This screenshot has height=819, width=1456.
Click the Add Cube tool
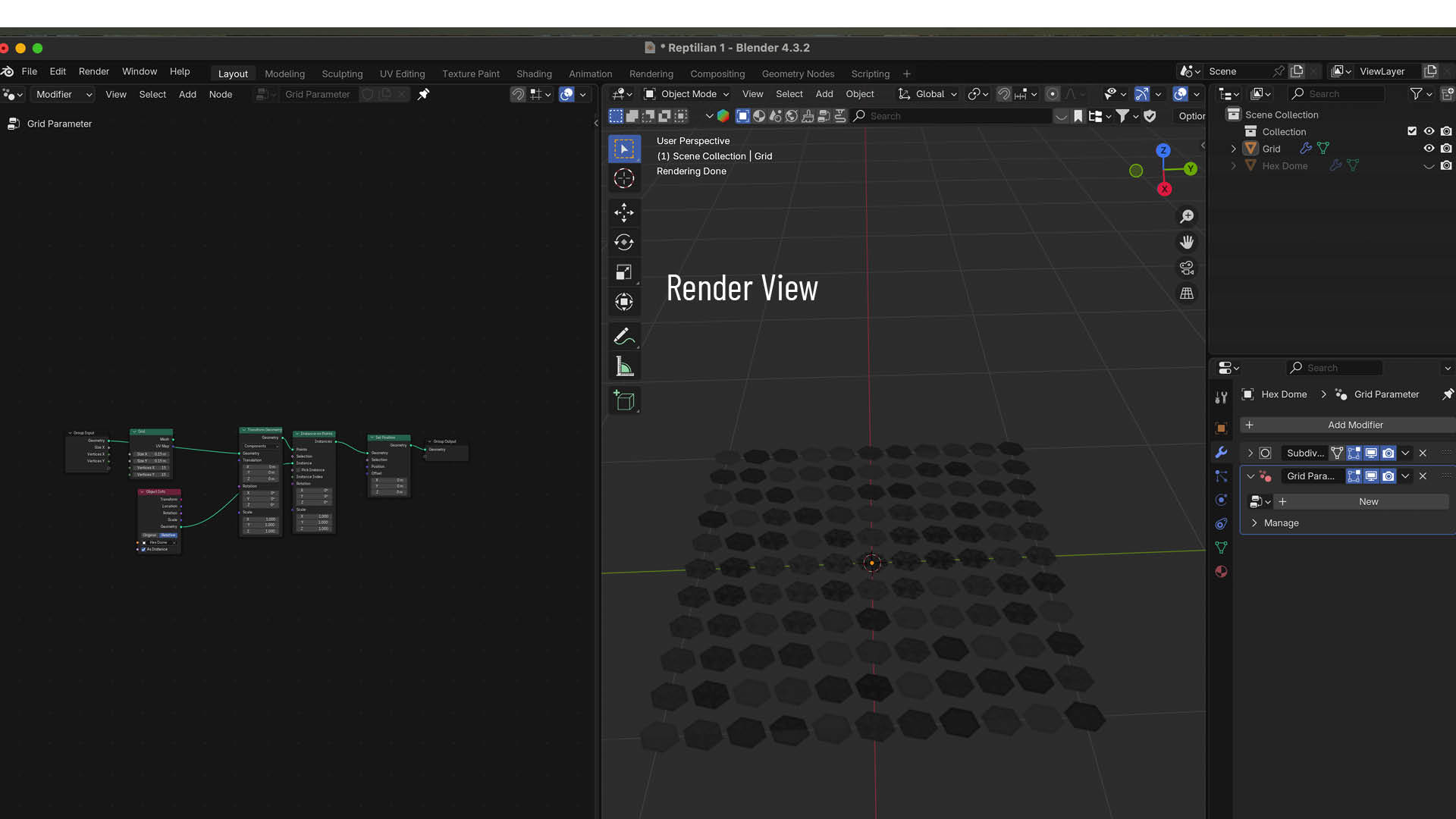pyautogui.click(x=623, y=400)
